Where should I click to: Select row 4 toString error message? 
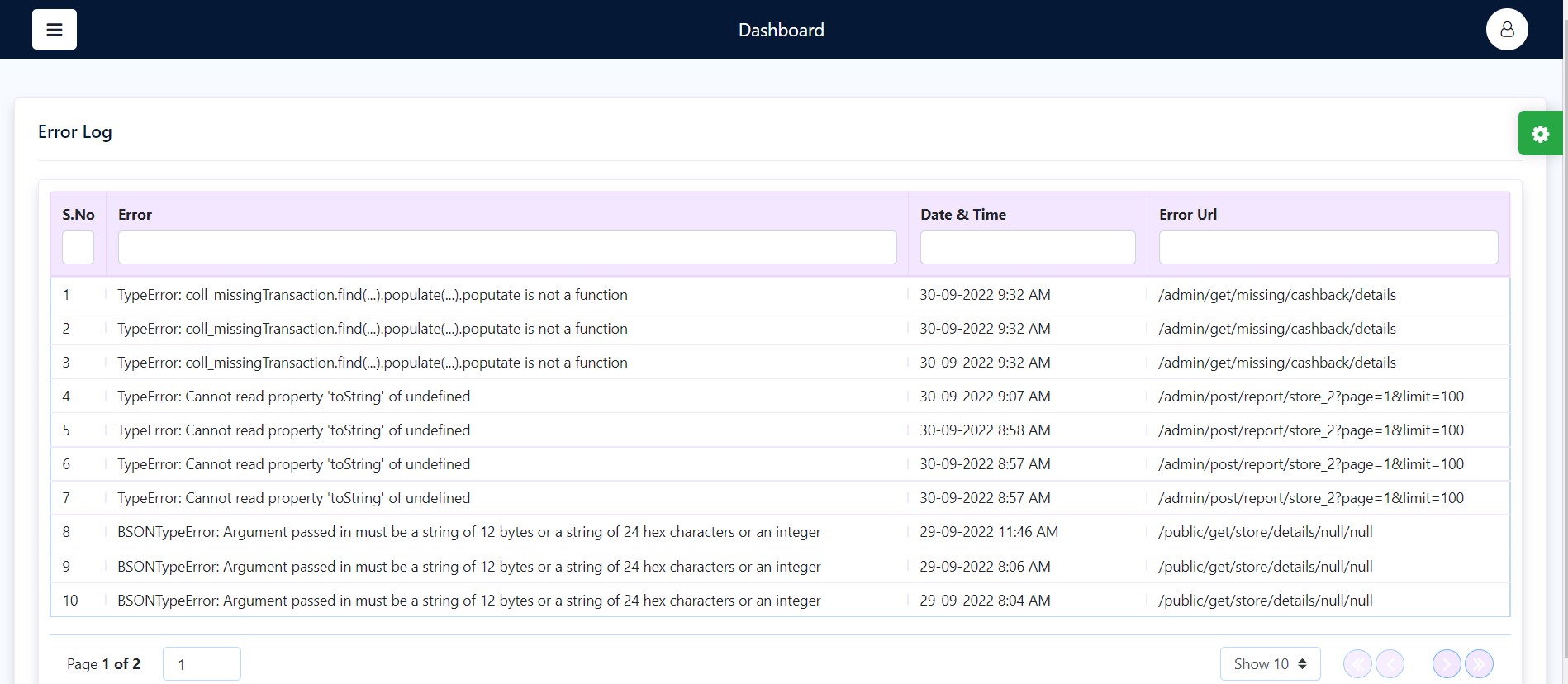tap(294, 397)
